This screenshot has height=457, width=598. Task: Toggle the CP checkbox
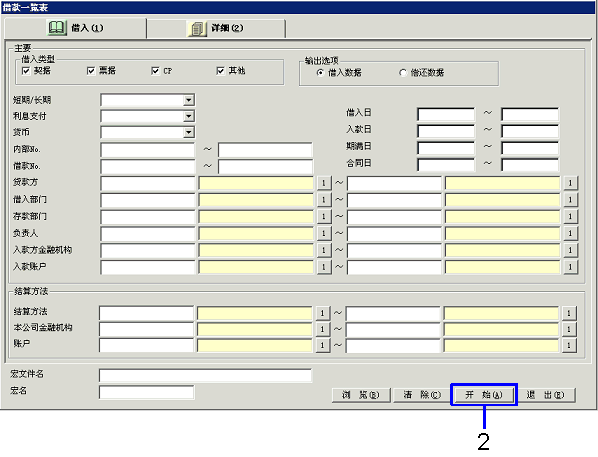tap(155, 71)
